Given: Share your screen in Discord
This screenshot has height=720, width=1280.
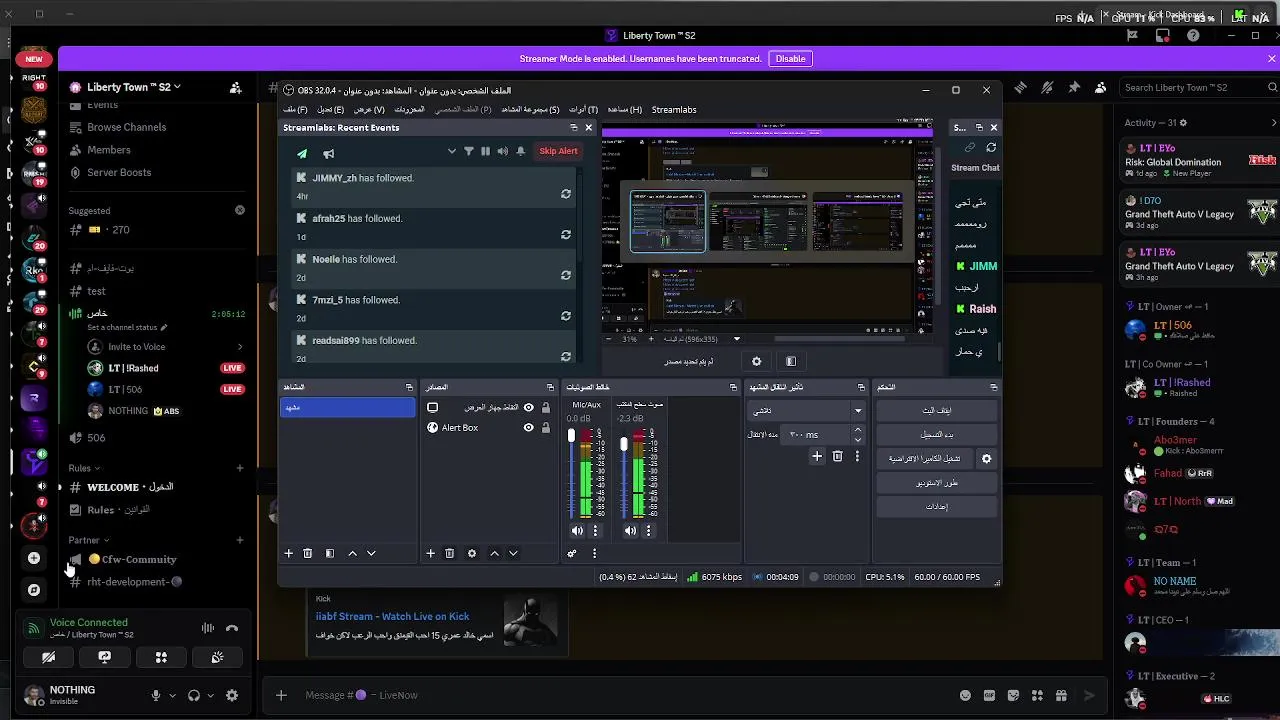Looking at the screenshot, I should point(104,657).
